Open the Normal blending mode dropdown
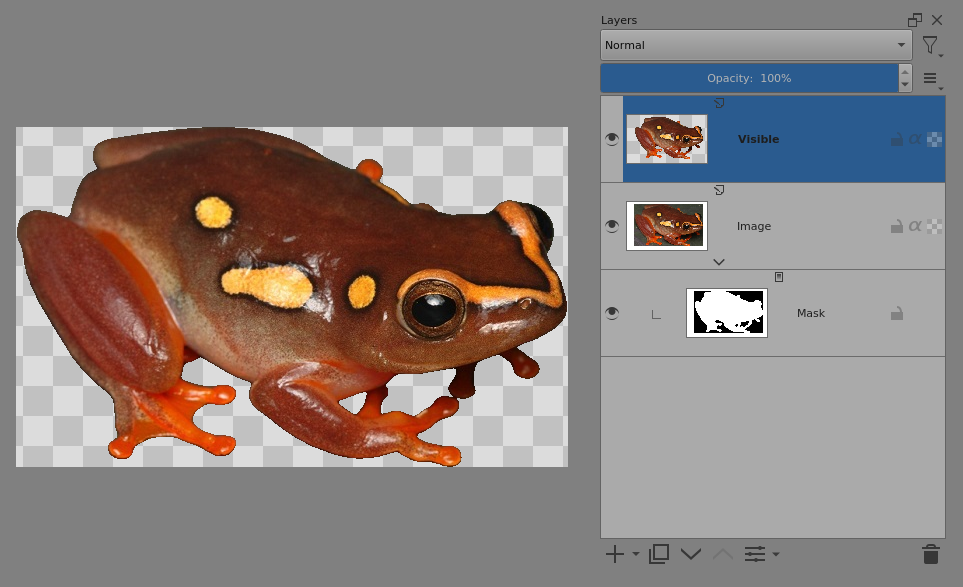The width and height of the screenshot is (963, 587). pos(756,45)
